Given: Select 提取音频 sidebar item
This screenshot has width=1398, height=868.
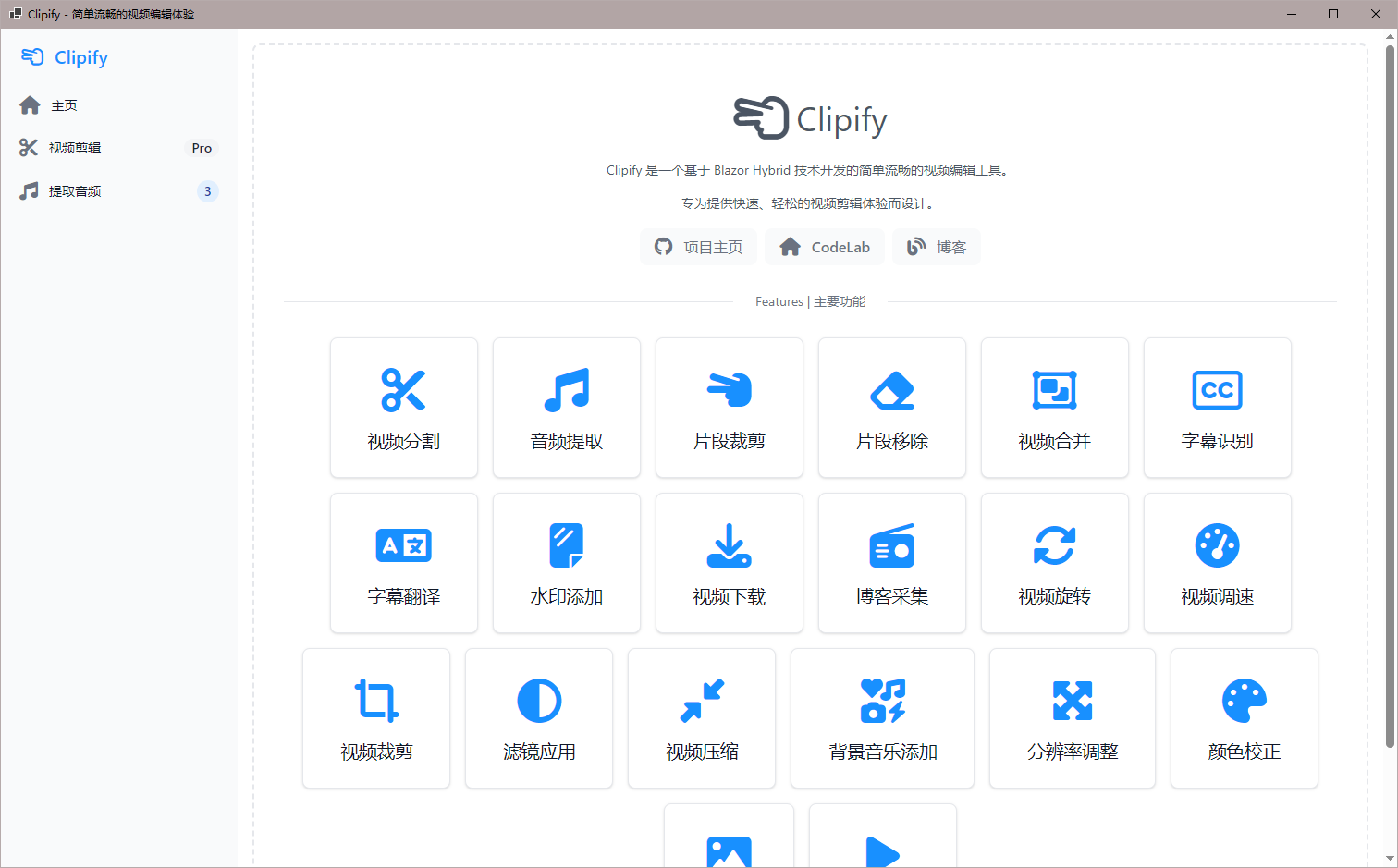Looking at the screenshot, I should click(75, 191).
